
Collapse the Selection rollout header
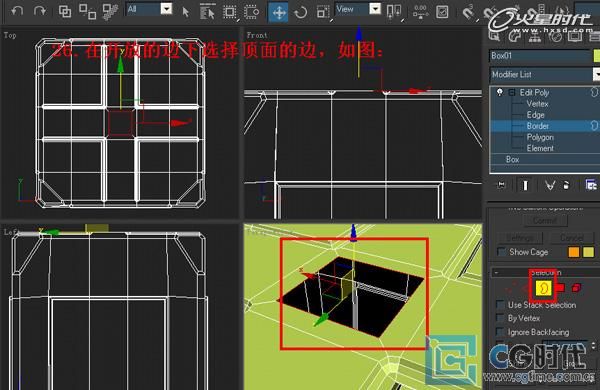coord(546,273)
